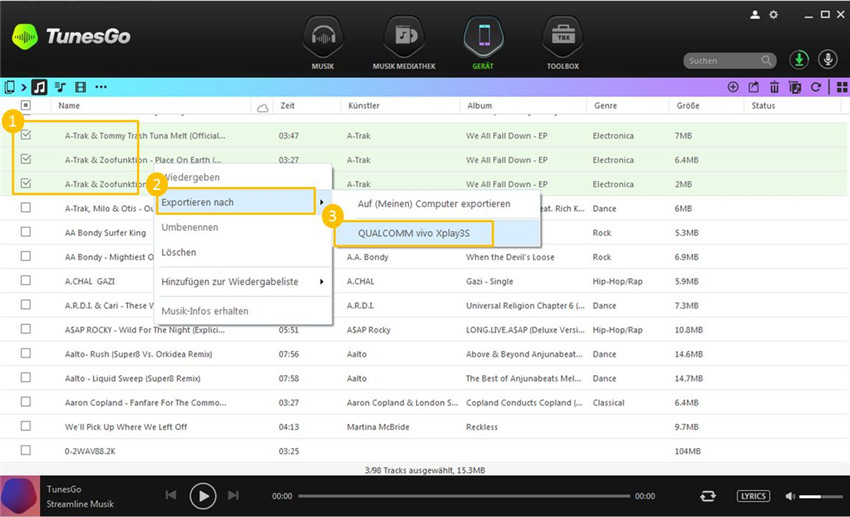The width and height of the screenshot is (850, 517).
Task: Check the A.CHAL GAZI track
Action: tap(25, 280)
